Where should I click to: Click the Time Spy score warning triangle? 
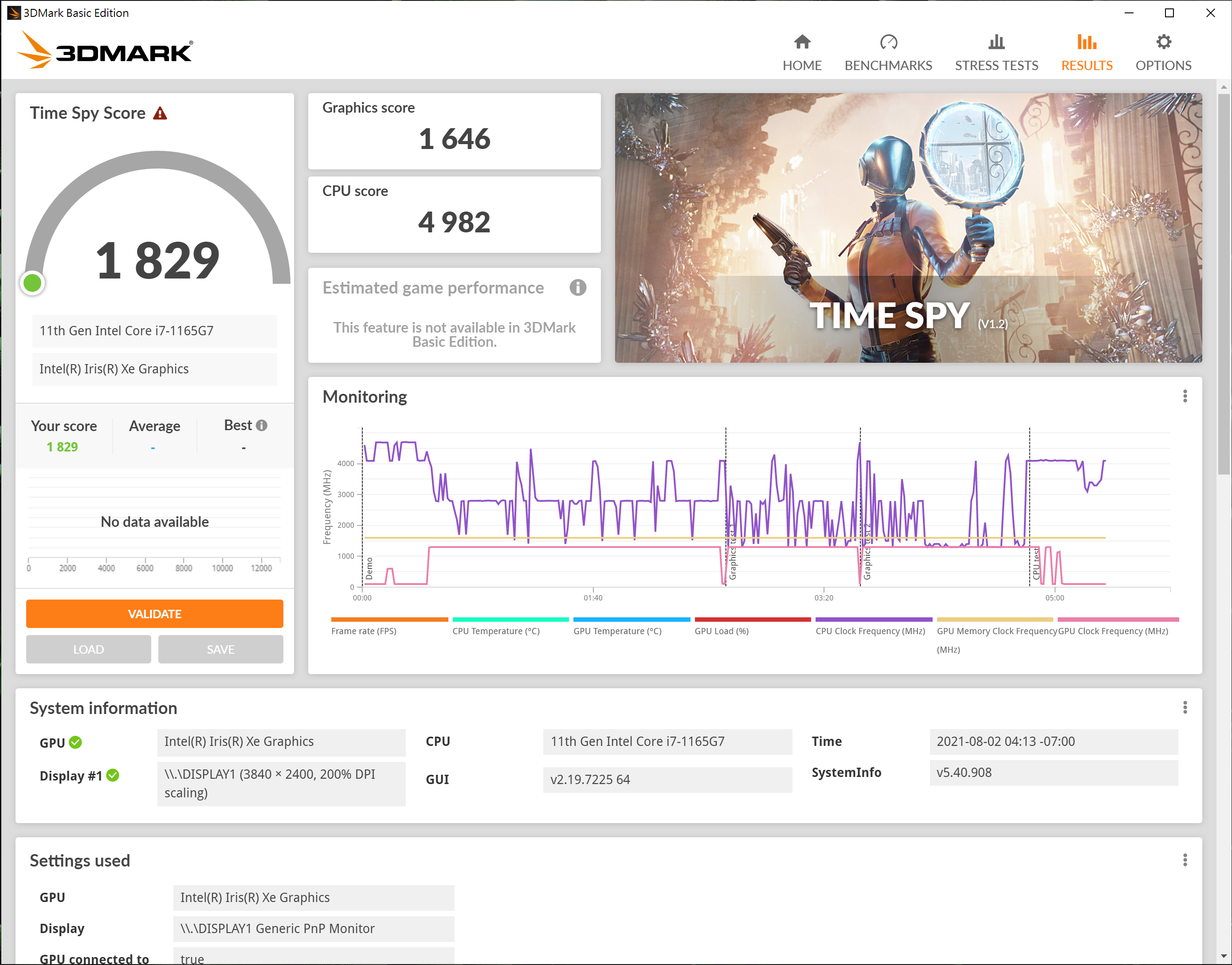(x=161, y=114)
